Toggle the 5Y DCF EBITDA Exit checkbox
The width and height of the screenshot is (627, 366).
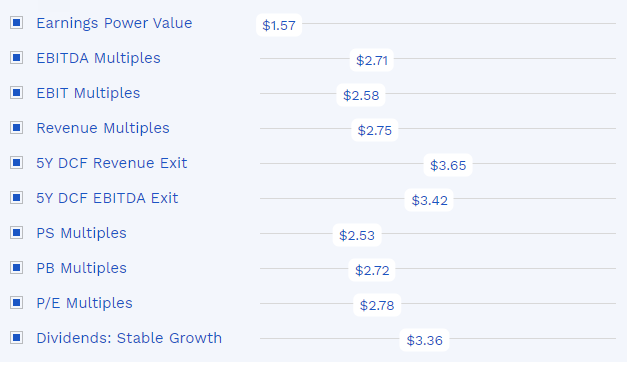coord(16,198)
